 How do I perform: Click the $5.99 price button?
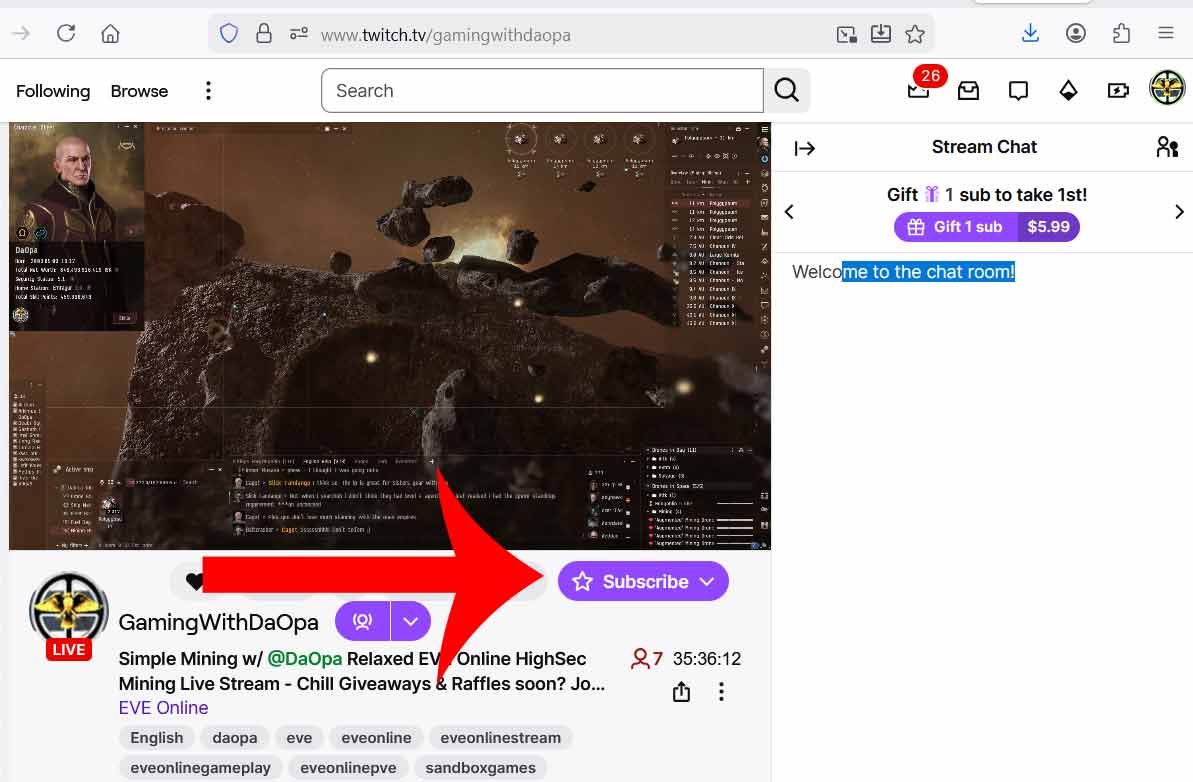[x=1048, y=227]
